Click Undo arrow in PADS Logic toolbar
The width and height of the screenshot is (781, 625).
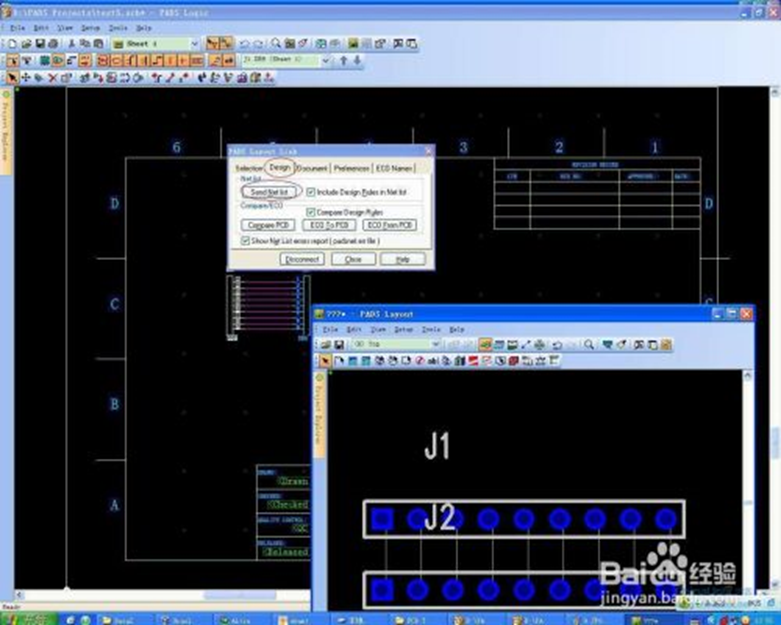(x=245, y=44)
